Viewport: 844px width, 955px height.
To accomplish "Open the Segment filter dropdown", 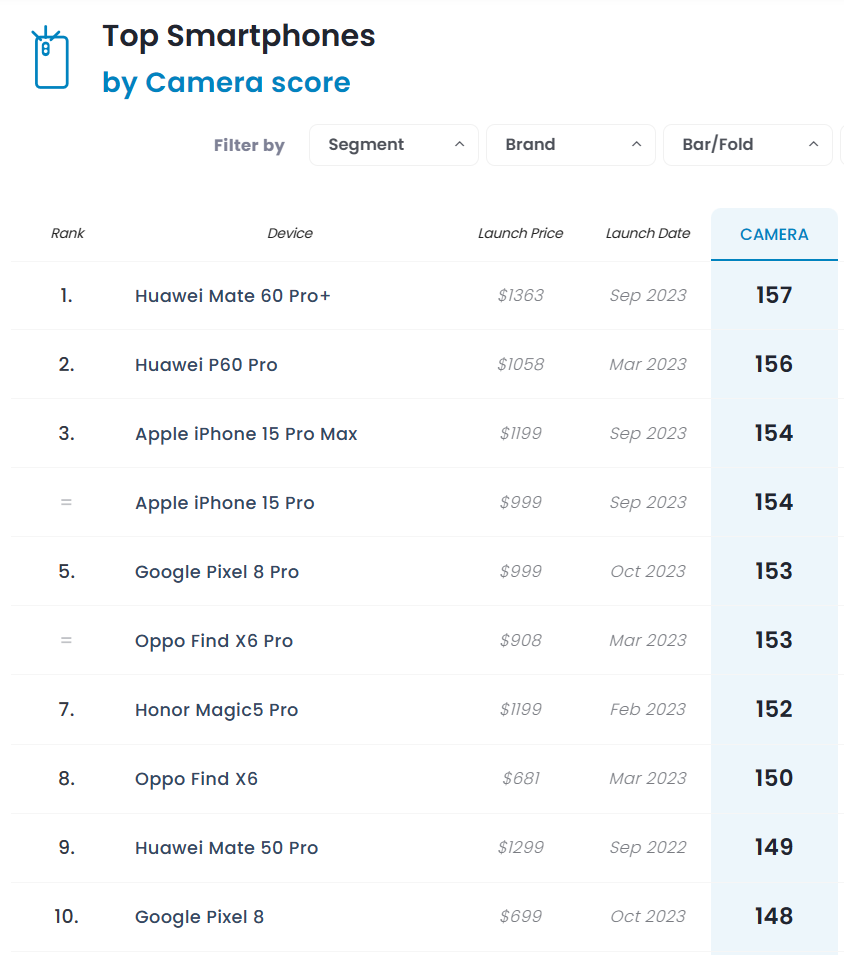I will (x=393, y=145).
